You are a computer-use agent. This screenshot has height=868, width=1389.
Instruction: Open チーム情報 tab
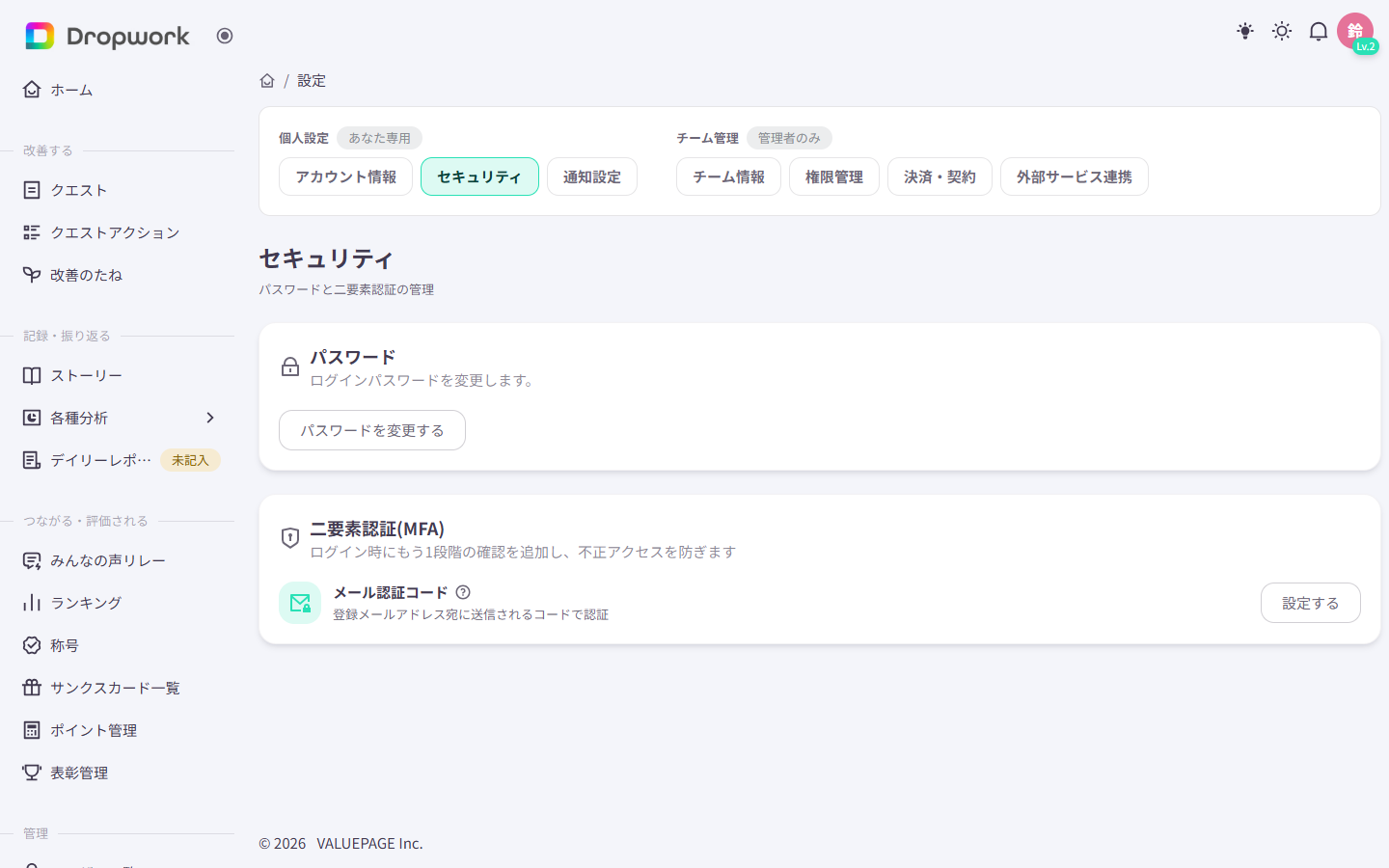(728, 176)
